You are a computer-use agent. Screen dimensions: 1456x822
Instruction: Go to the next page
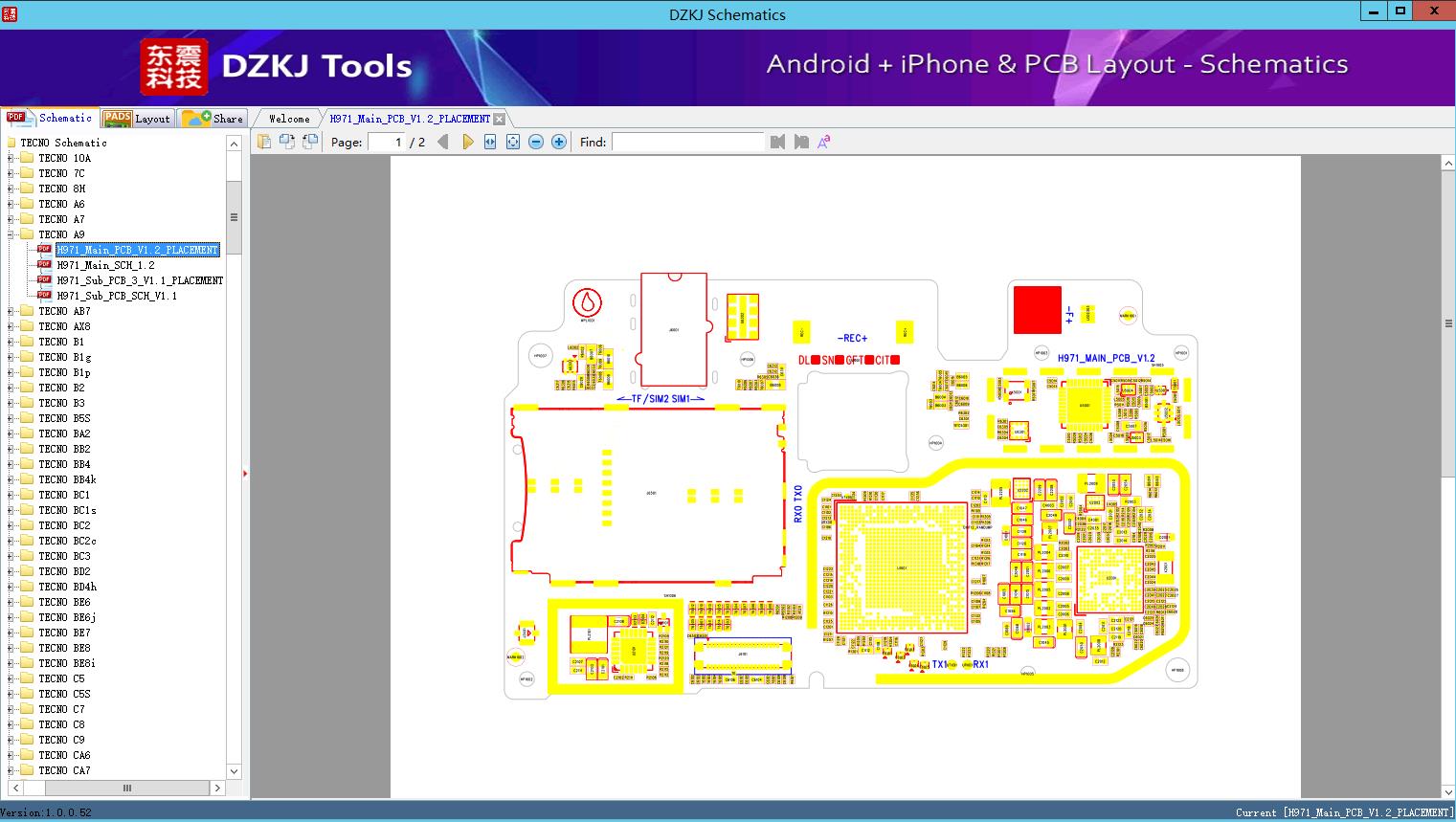467,142
